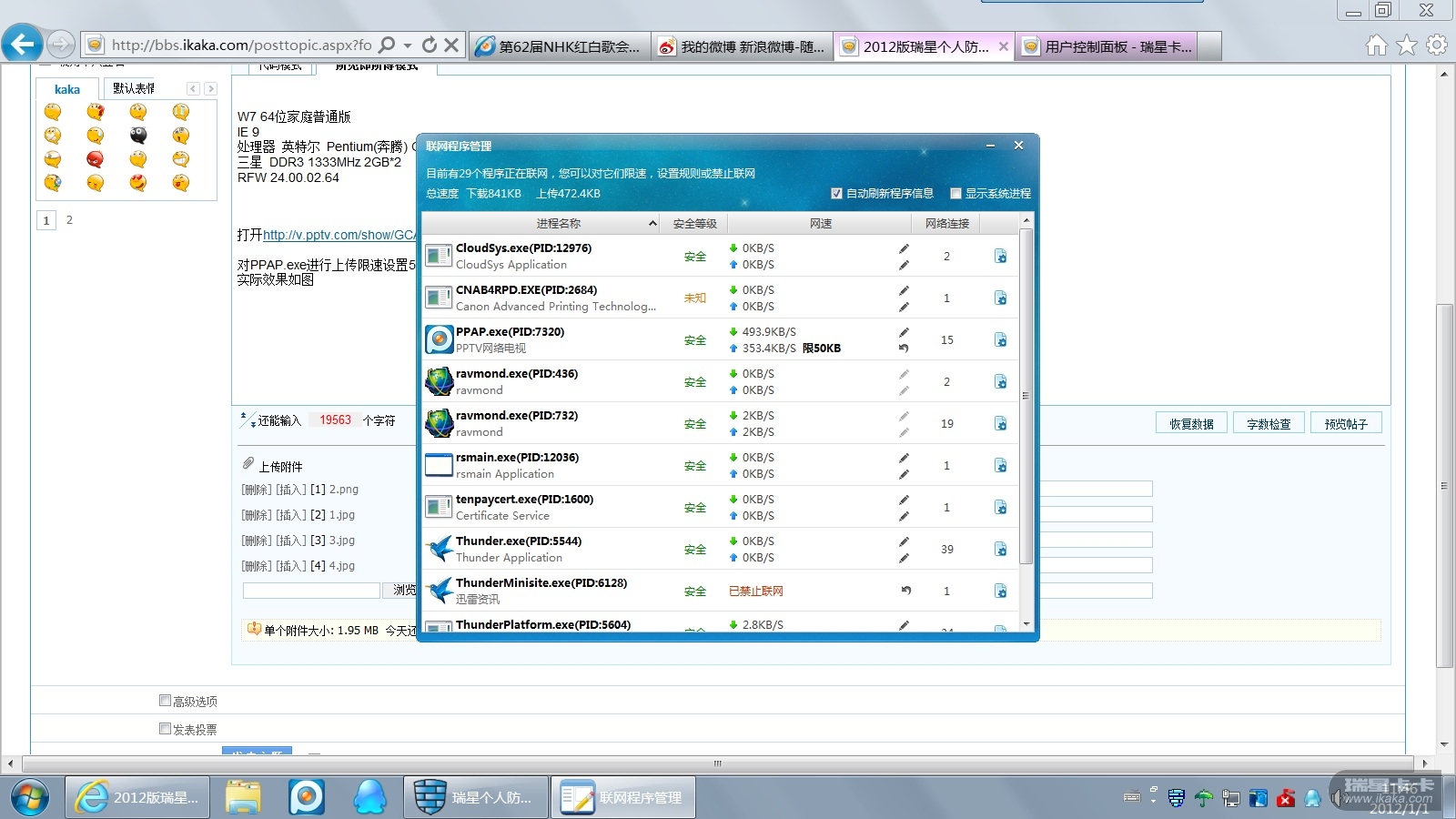The width and height of the screenshot is (1456, 819).
Task: Click the 恢复数据 button
Action: 1191,424
